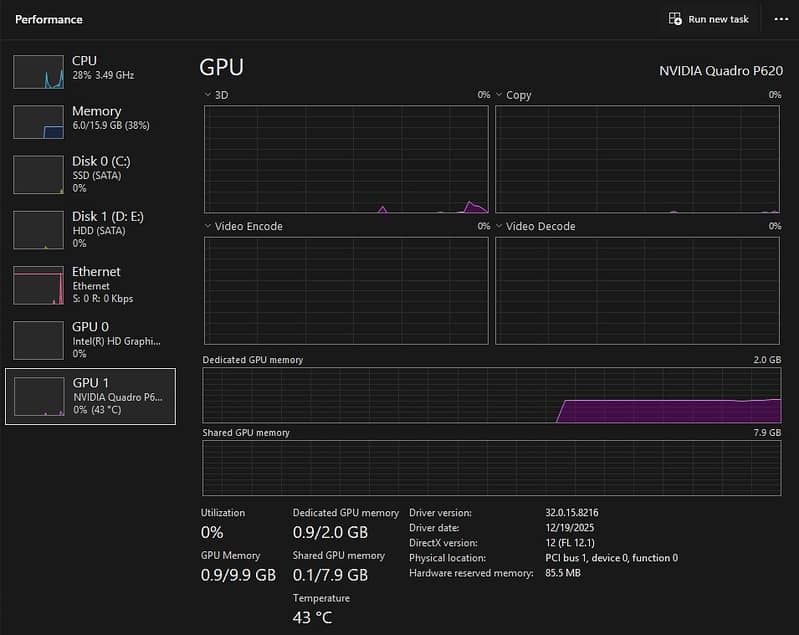Click the GPU 1 sidebar title

[91, 383]
